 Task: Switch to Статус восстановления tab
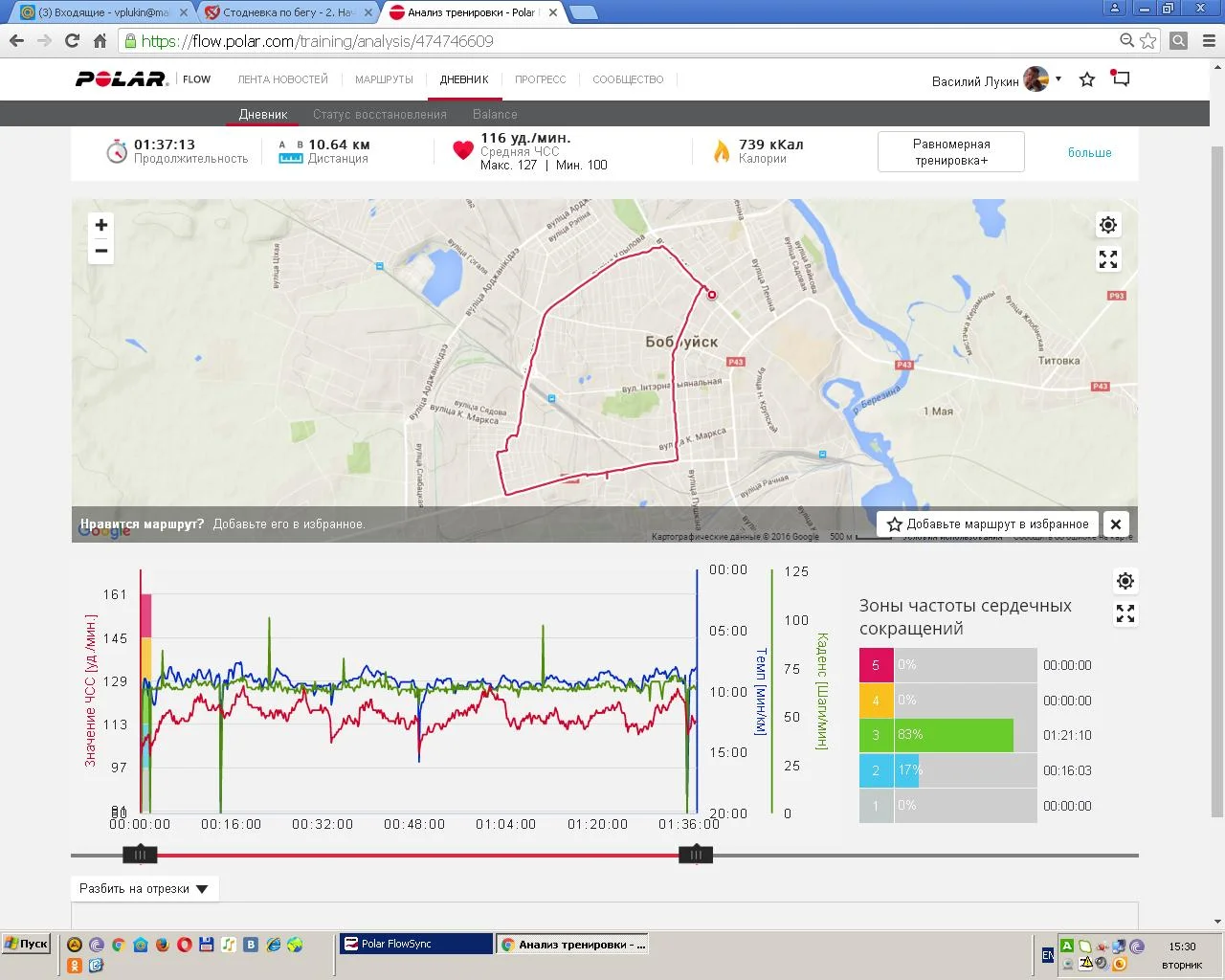[380, 114]
